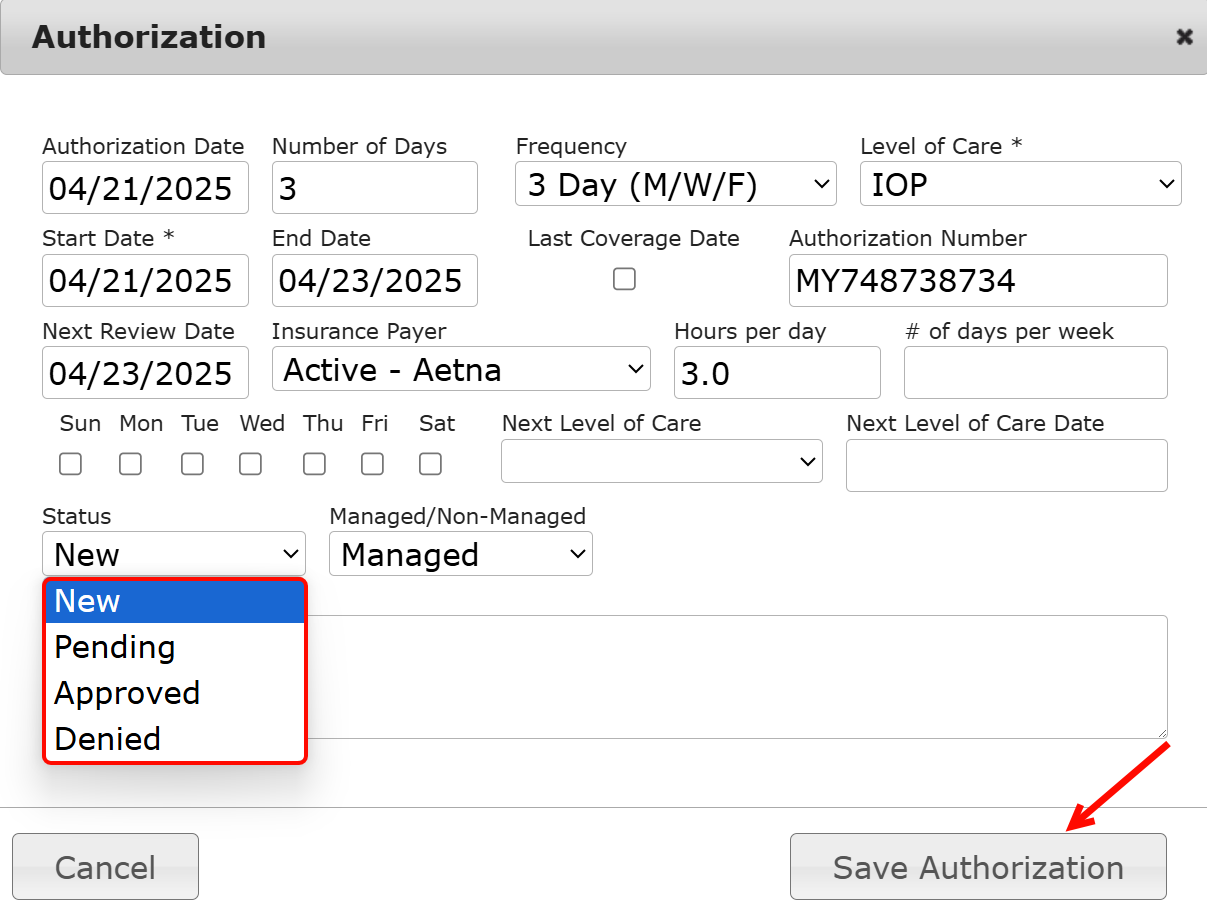Enable the Wed day checkbox
1207x900 pixels.
click(250, 464)
